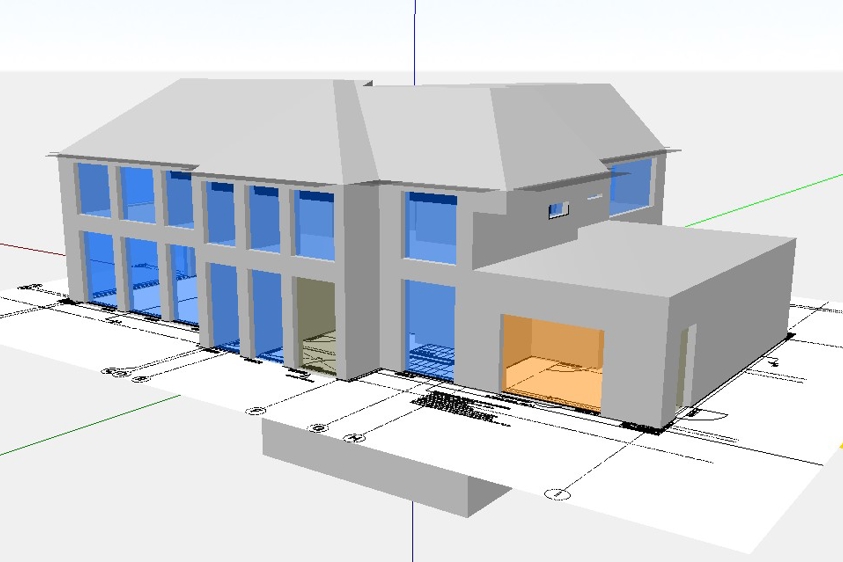This screenshot has width=843, height=562.
Task: Click the small window above the garage
Action: coord(557,208)
